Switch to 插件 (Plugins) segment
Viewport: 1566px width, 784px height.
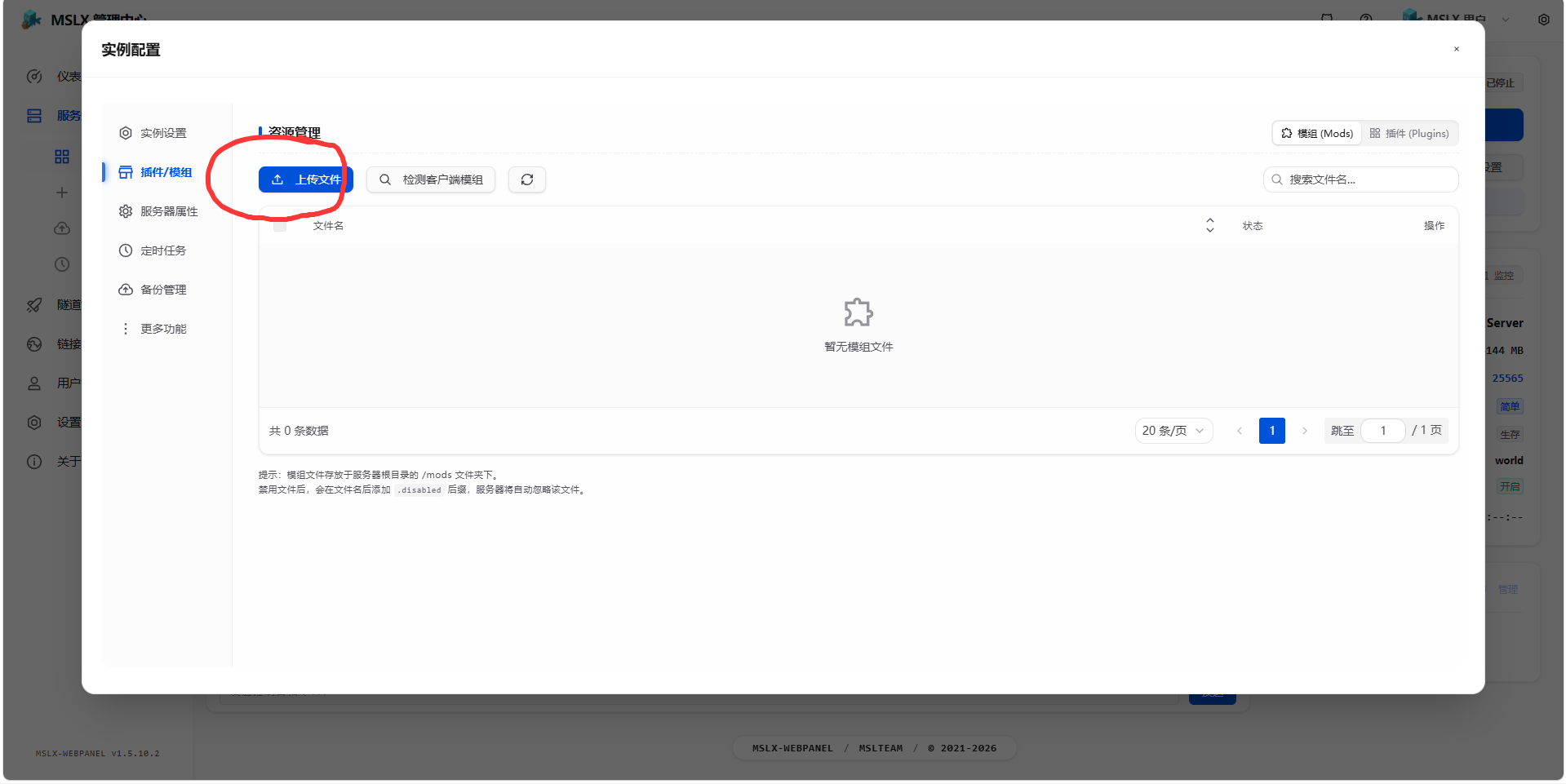[1409, 133]
